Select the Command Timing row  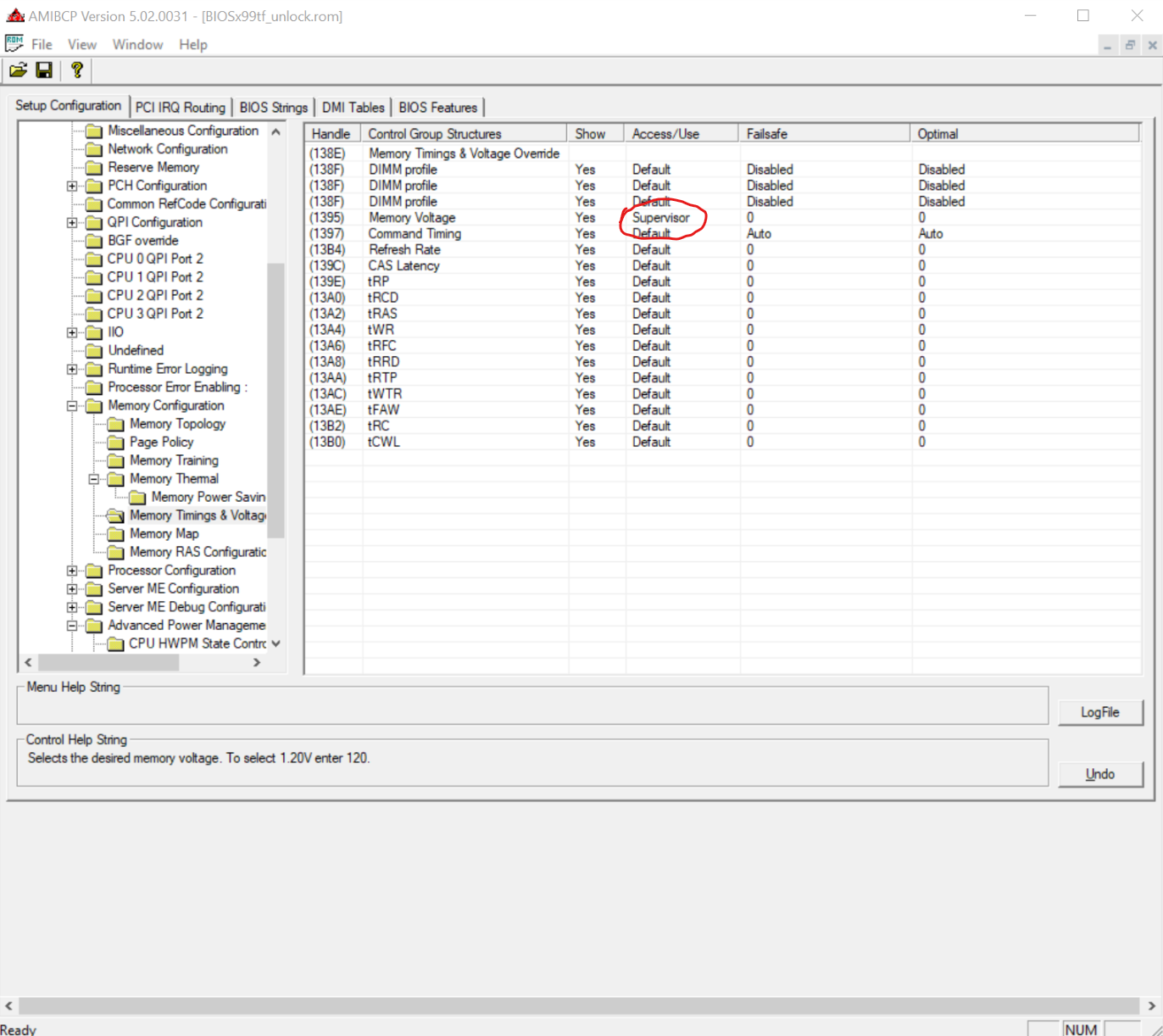[x=722, y=234]
